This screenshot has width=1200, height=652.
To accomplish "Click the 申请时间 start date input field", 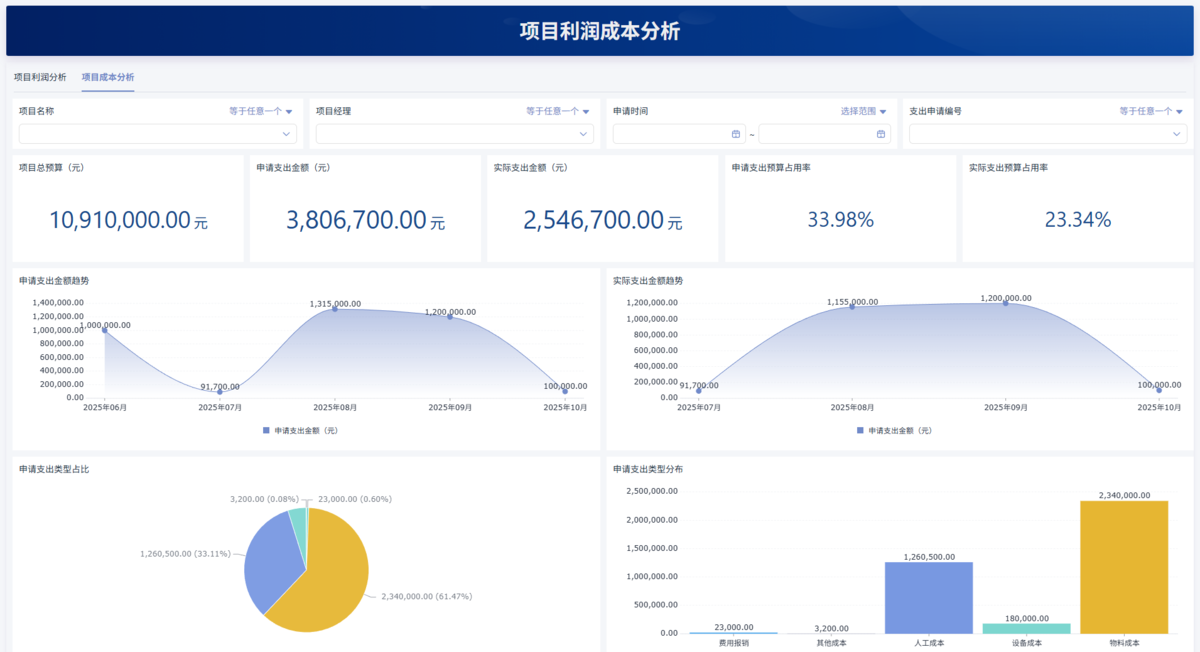I will pos(670,134).
